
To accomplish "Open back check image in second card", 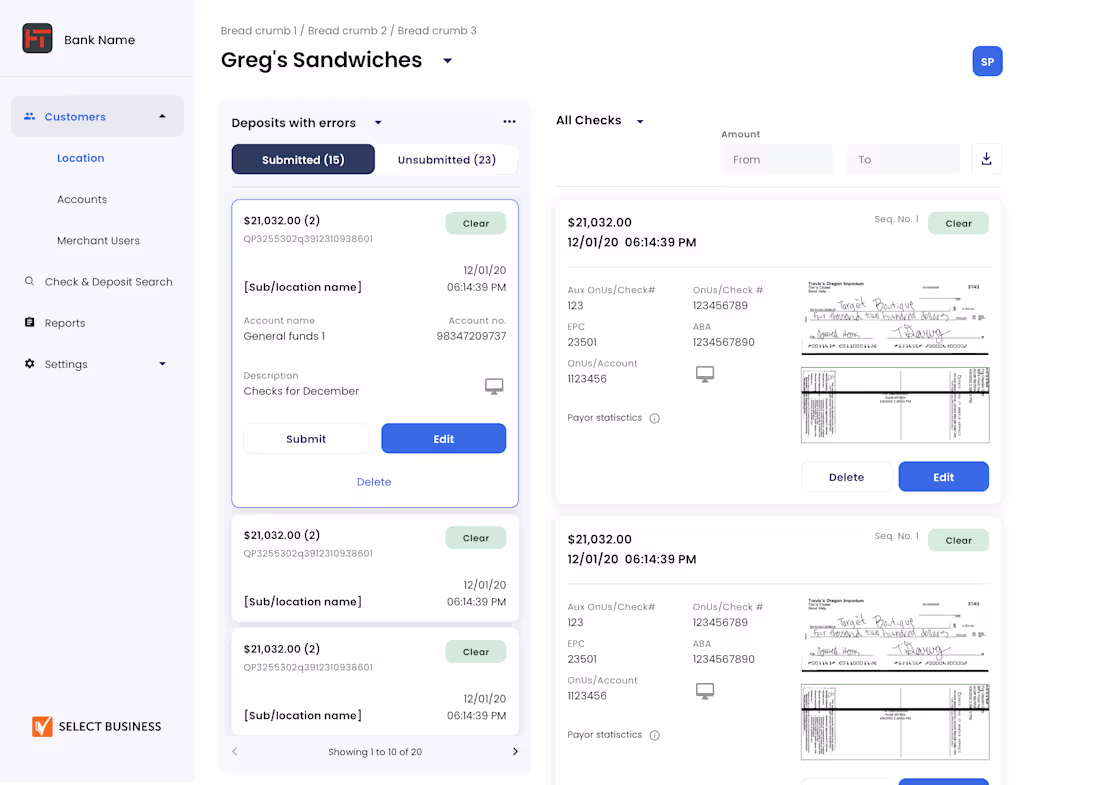I will click(895, 722).
